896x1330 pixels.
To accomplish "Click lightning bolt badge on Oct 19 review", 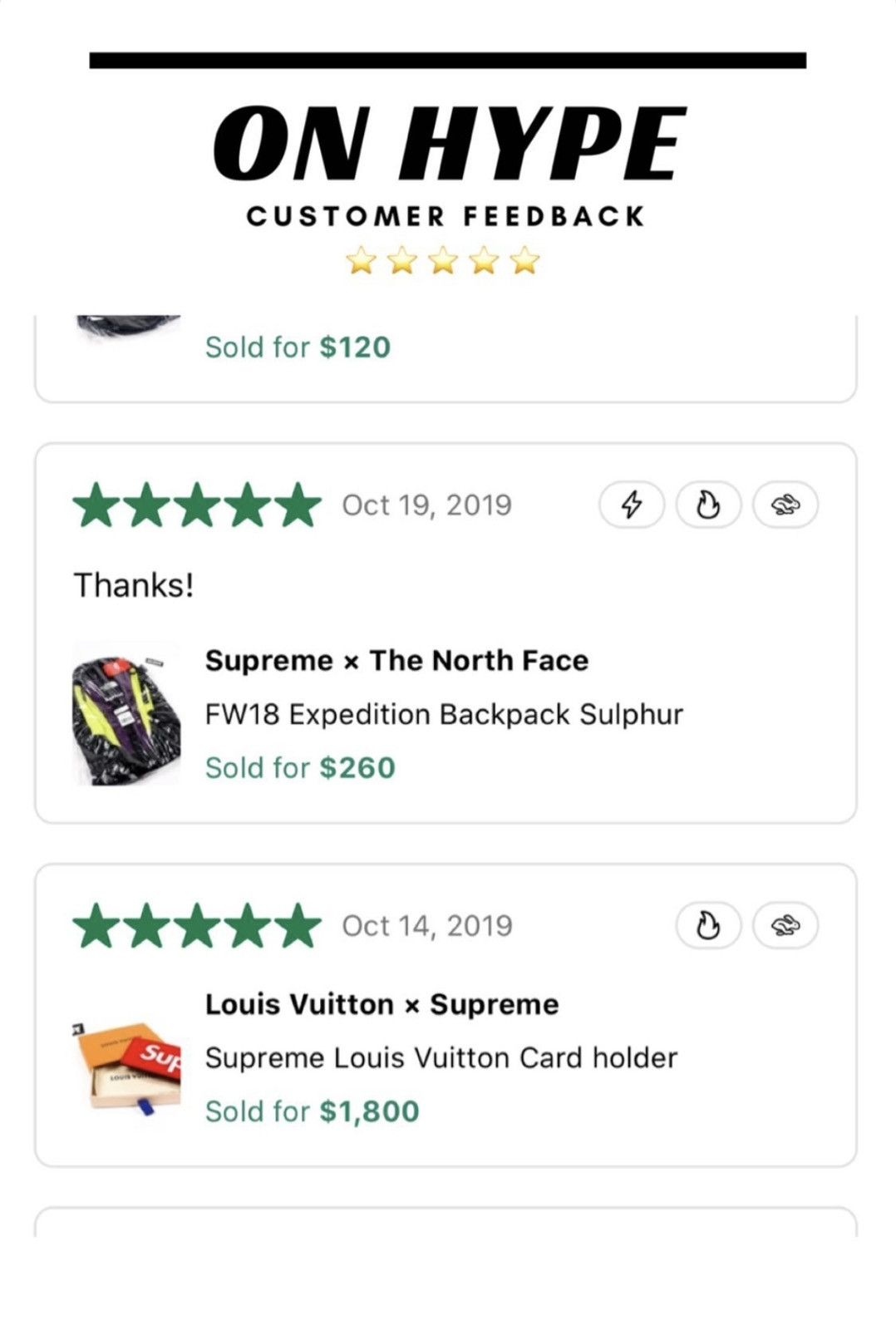I will tap(632, 505).
